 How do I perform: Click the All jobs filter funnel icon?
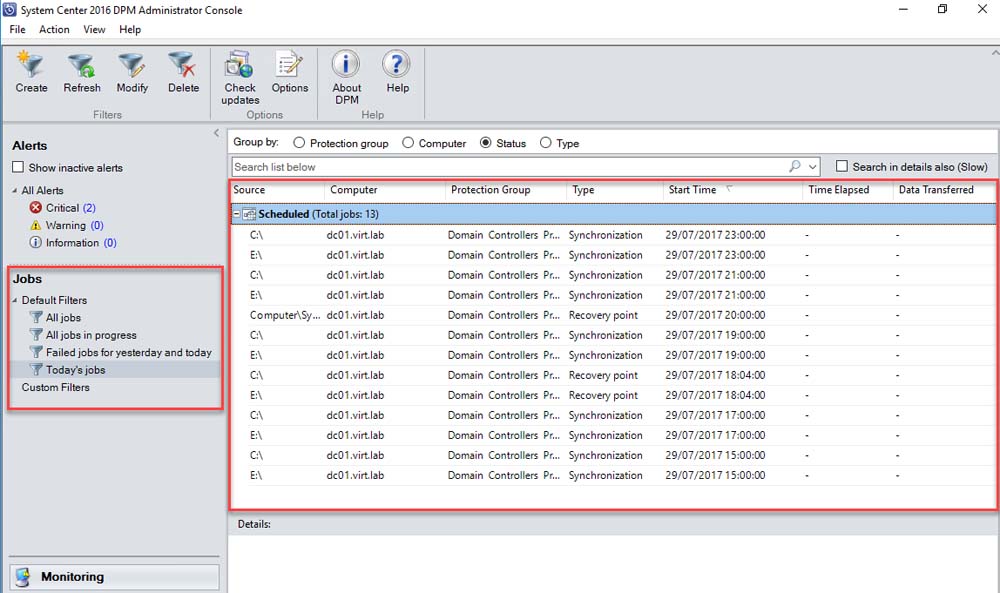[x=36, y=317]
